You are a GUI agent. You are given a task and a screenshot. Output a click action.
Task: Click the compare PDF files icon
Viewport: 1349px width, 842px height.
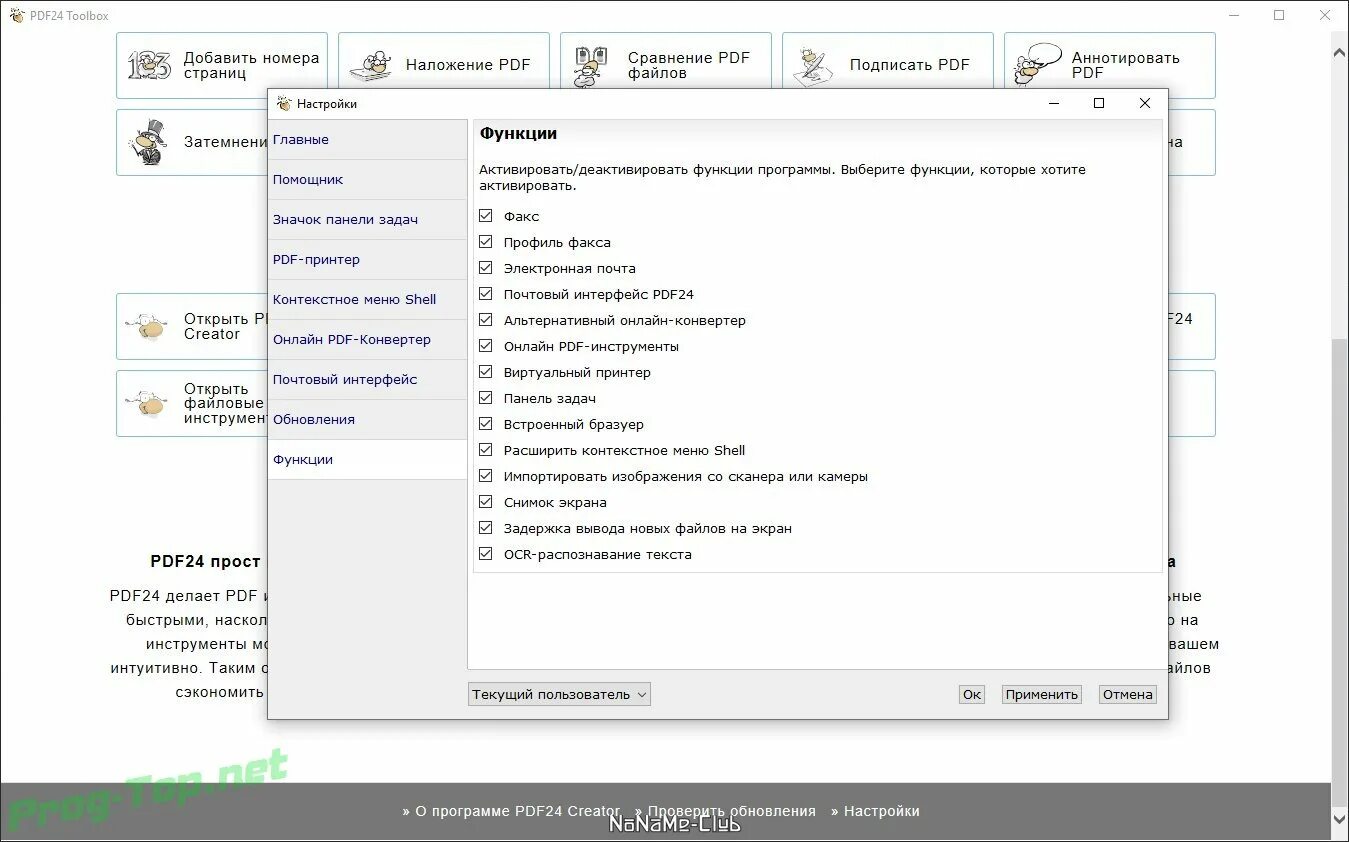pyautogui.click(x=592, y=66)
